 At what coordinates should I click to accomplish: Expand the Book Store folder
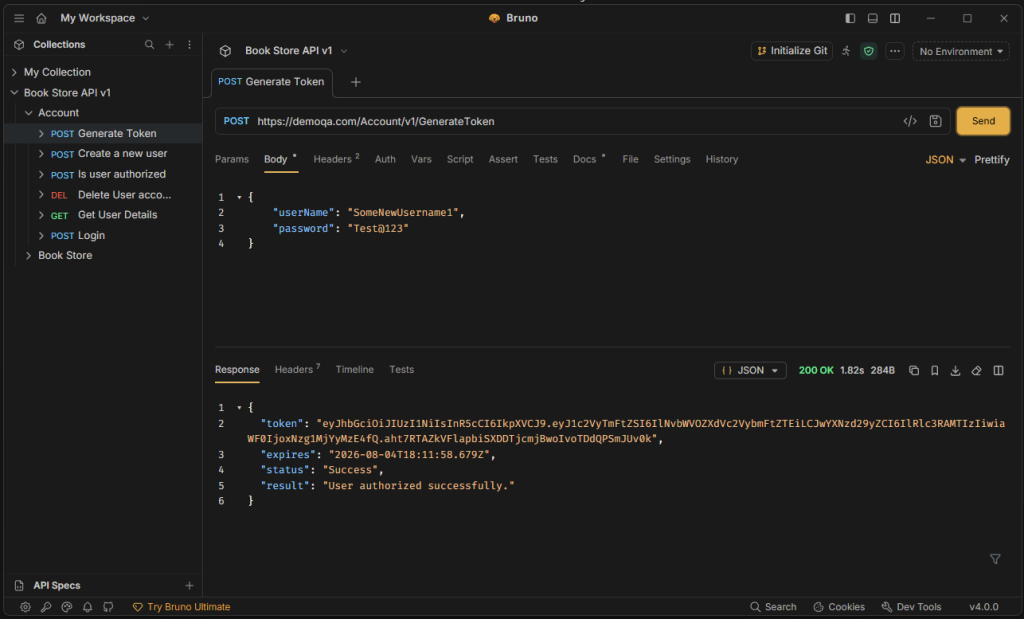tap(29, 255)
